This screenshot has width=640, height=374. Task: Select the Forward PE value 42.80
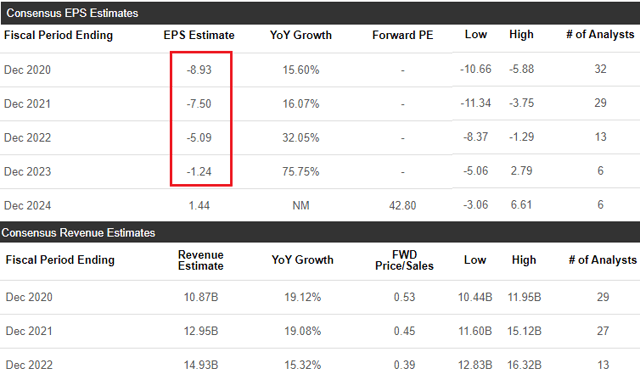tap(402, 205)
